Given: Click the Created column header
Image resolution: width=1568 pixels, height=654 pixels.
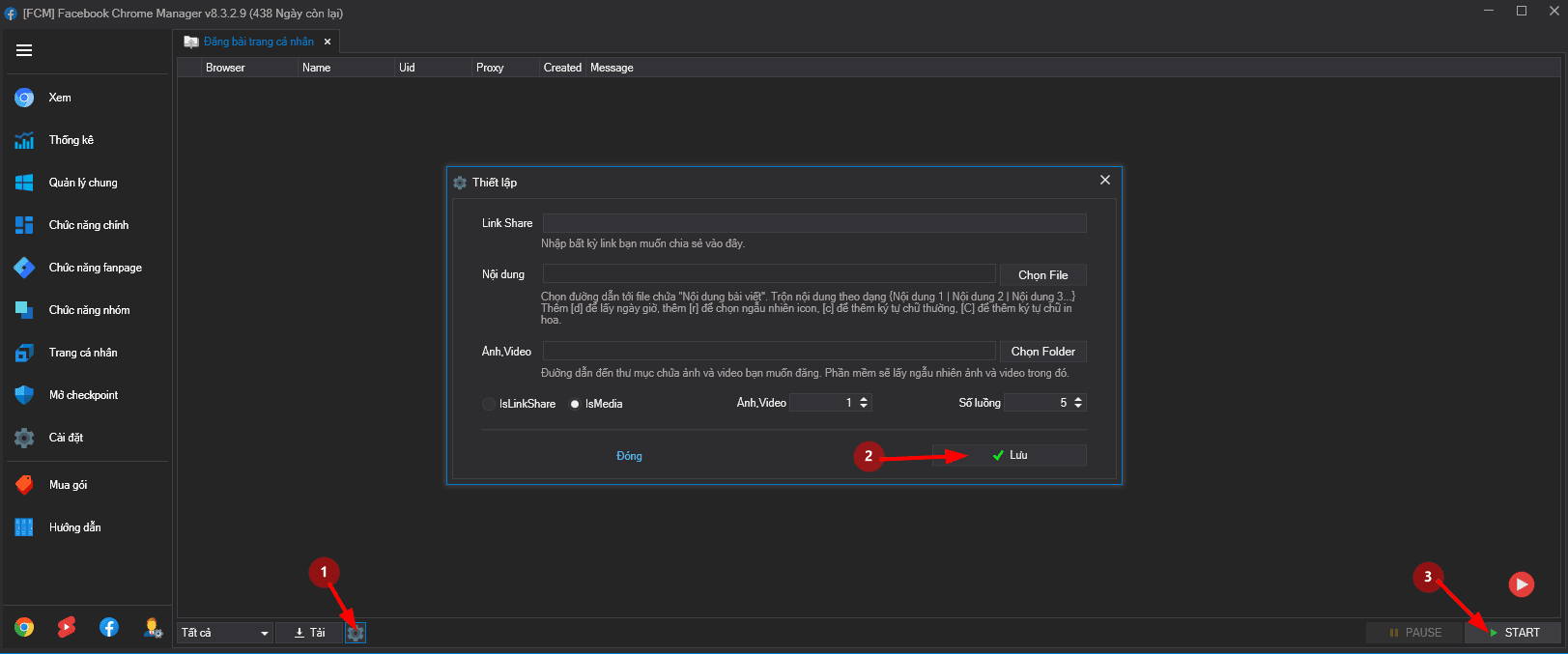Looking at the screenshot, I should tap(562, 68).
